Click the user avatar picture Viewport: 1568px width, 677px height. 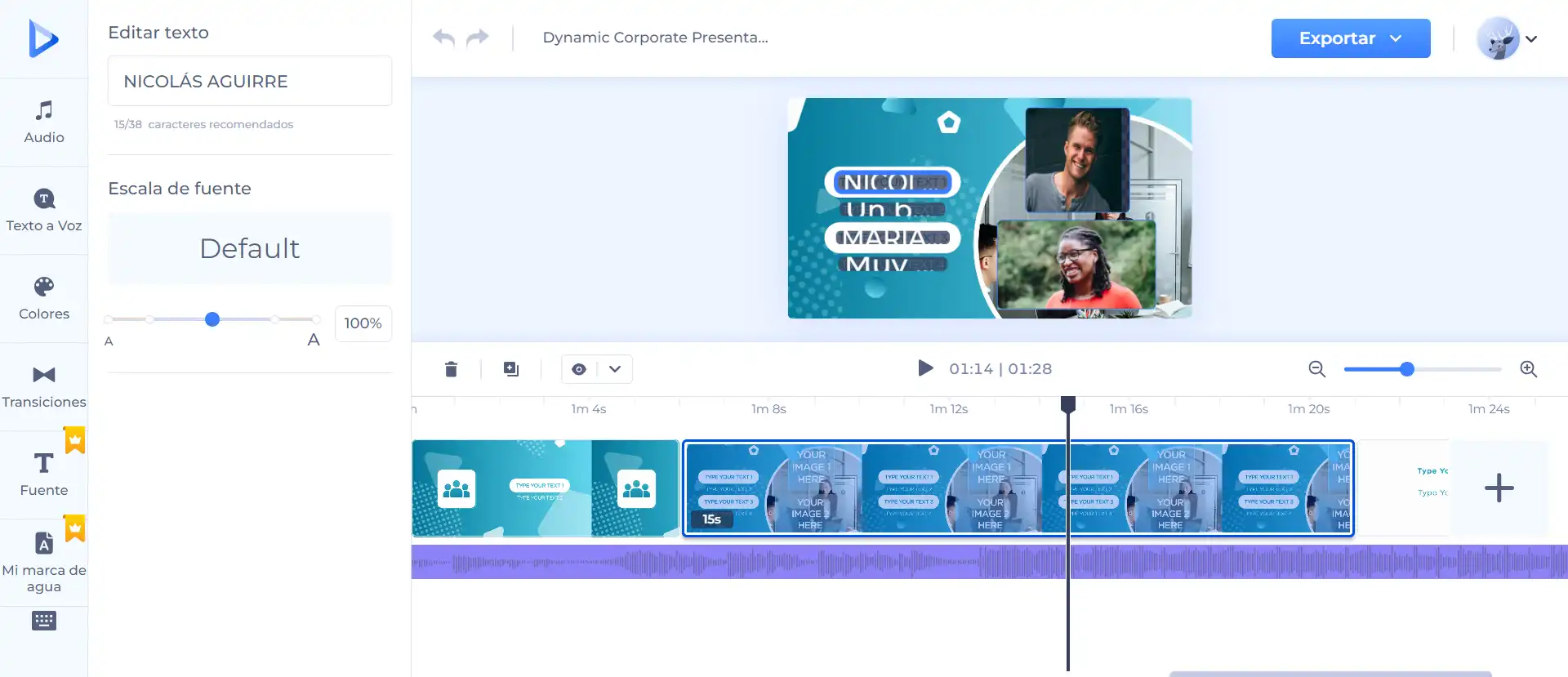pos(1498,38)
